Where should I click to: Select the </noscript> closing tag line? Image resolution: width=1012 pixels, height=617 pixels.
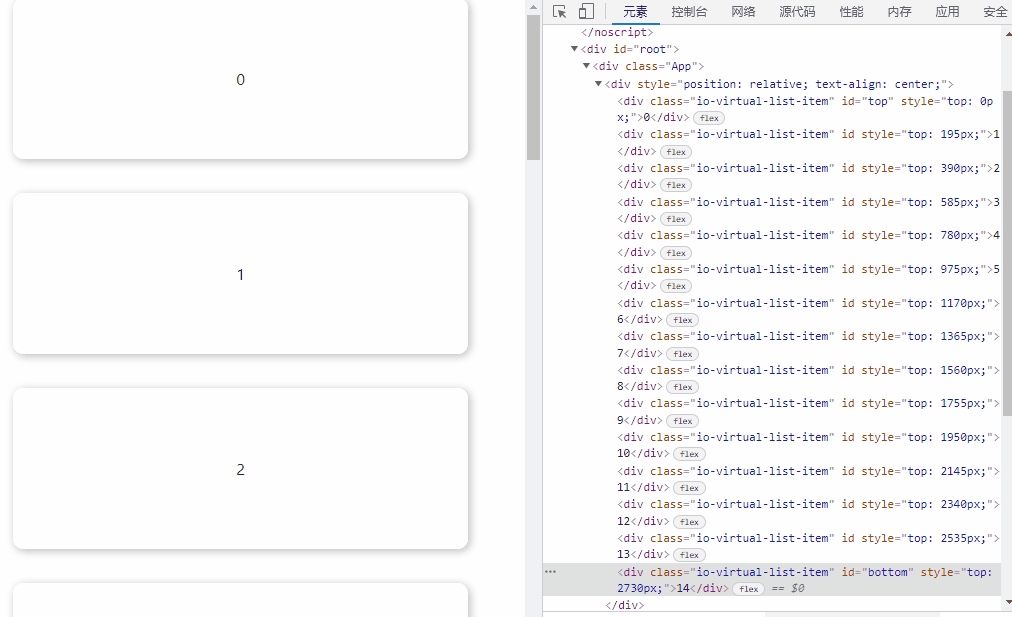click(x=617, y=32)
